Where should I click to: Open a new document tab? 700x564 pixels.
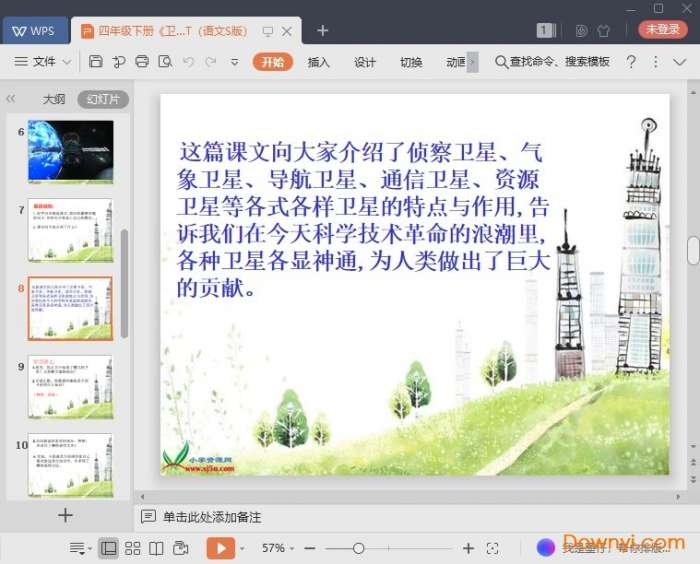point(322,31)
